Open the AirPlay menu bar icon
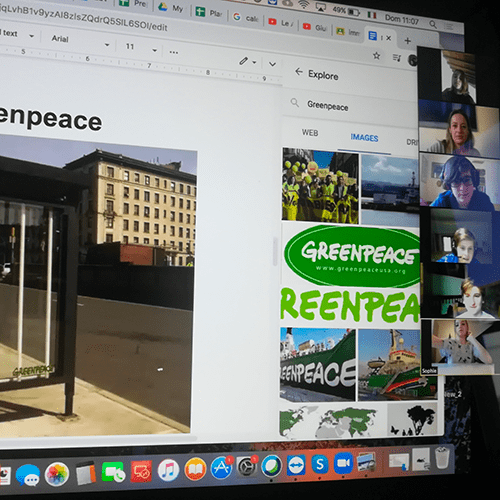The height and width of the screenshot is (500, 500). click(x=320, y=7)
